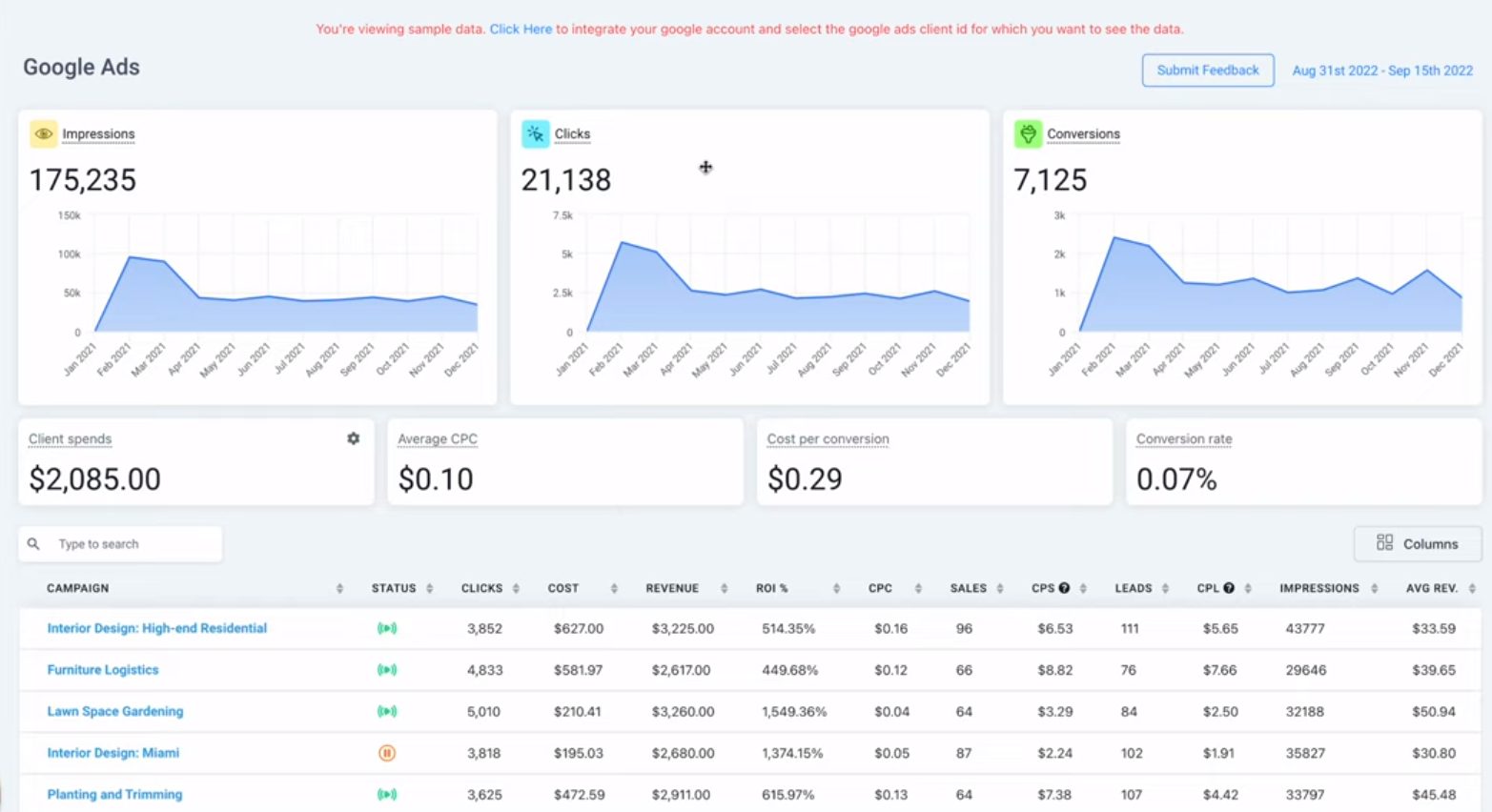Toggle active status of Lawn Space Gardening
The image size is (1492, 812).
tap(387, 711)
